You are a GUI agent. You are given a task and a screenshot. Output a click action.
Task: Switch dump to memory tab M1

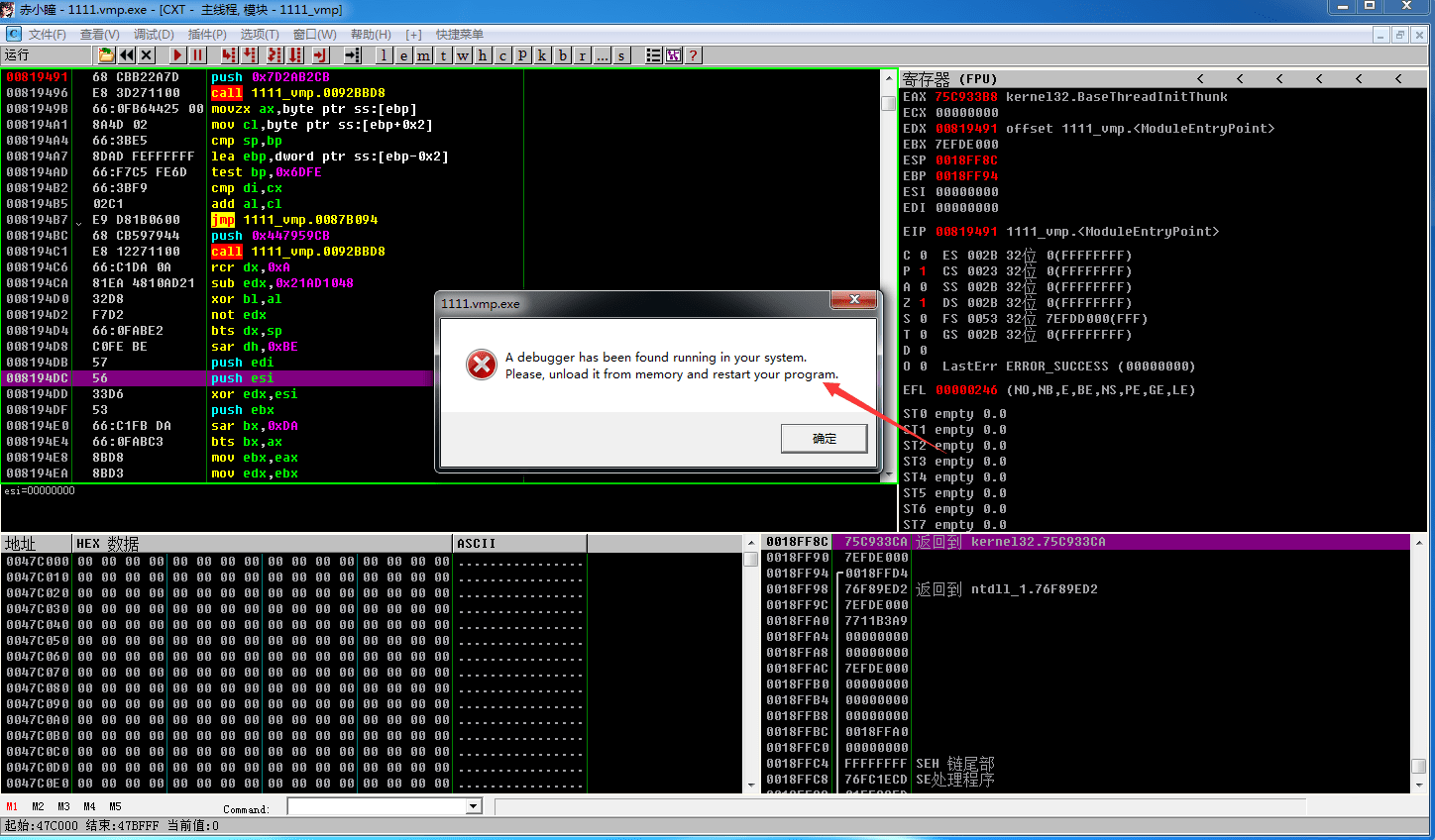(x=12, y=806)
